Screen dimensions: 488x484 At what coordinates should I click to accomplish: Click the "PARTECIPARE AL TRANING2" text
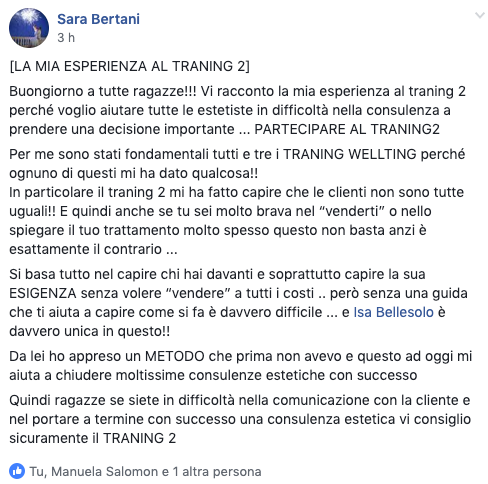tap(347, 129)
